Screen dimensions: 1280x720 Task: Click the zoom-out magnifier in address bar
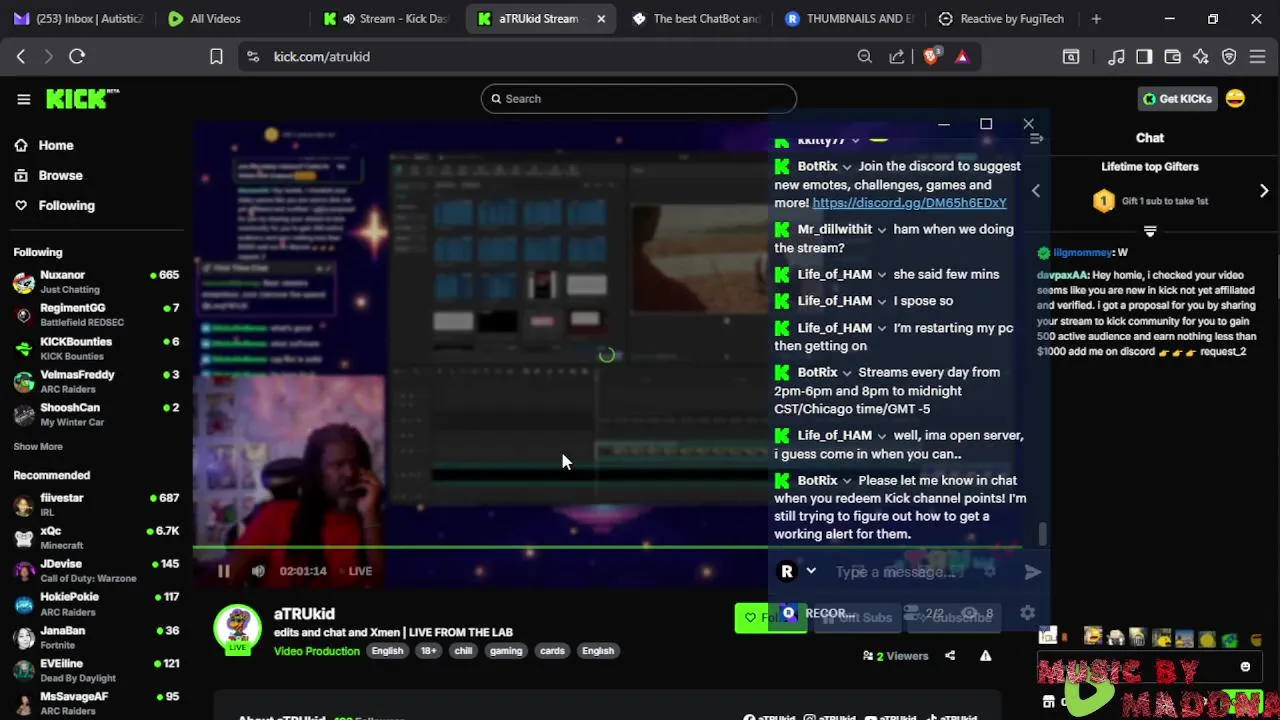(865, 57)
